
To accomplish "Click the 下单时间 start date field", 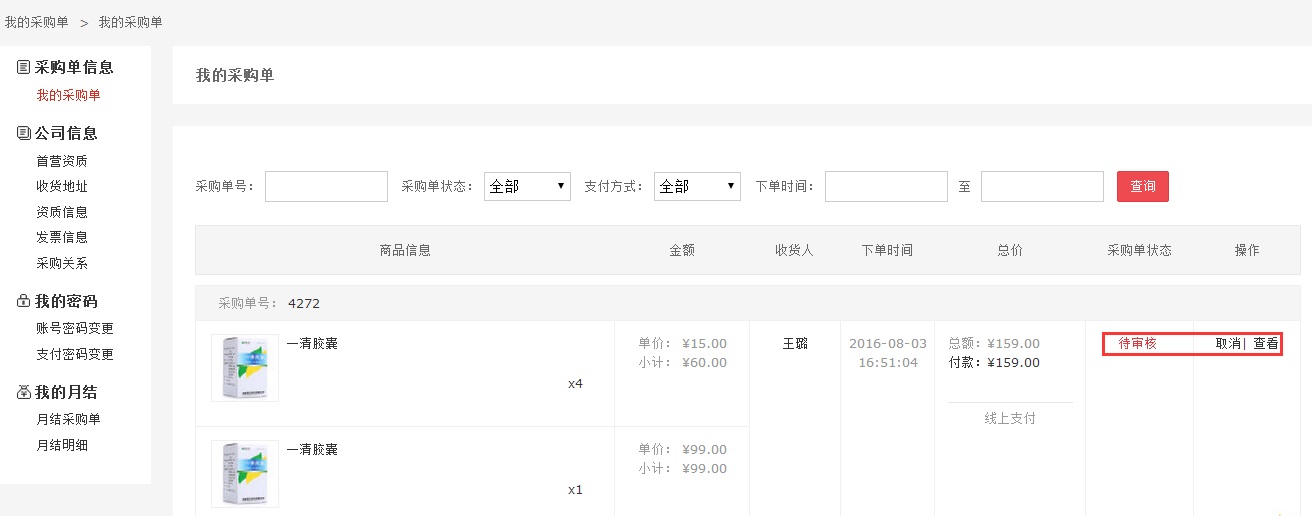I will coord(886,186).
